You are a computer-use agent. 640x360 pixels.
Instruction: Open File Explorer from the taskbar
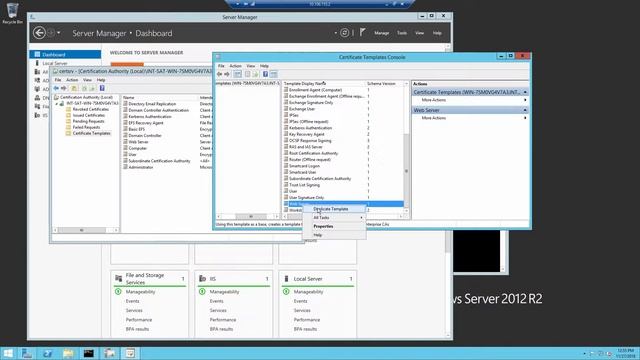tap(68, 353)
